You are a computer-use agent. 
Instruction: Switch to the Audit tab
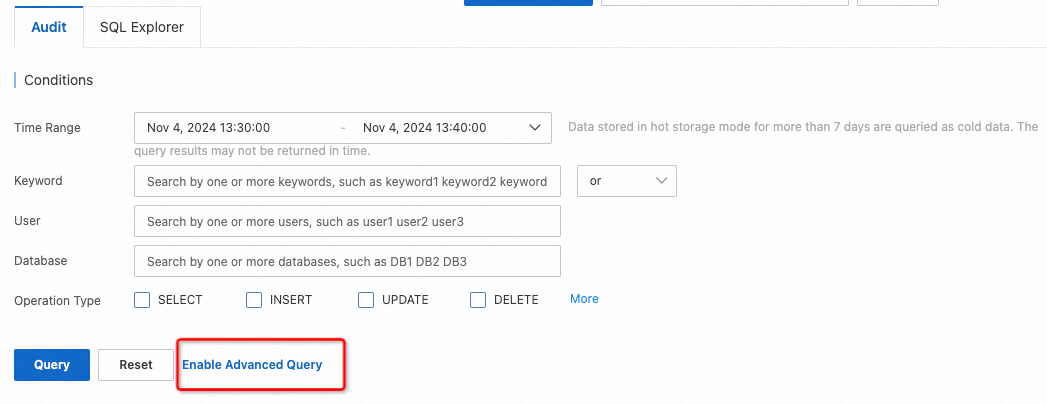point(49,27)
